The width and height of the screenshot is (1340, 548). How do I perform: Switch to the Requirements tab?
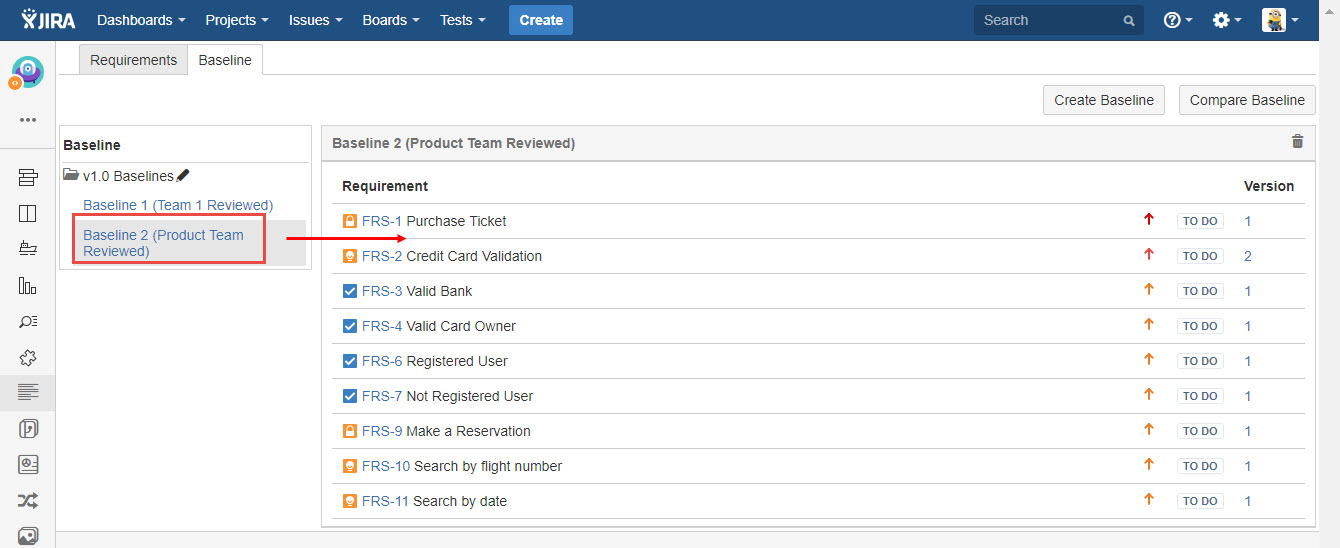point(133,60)
